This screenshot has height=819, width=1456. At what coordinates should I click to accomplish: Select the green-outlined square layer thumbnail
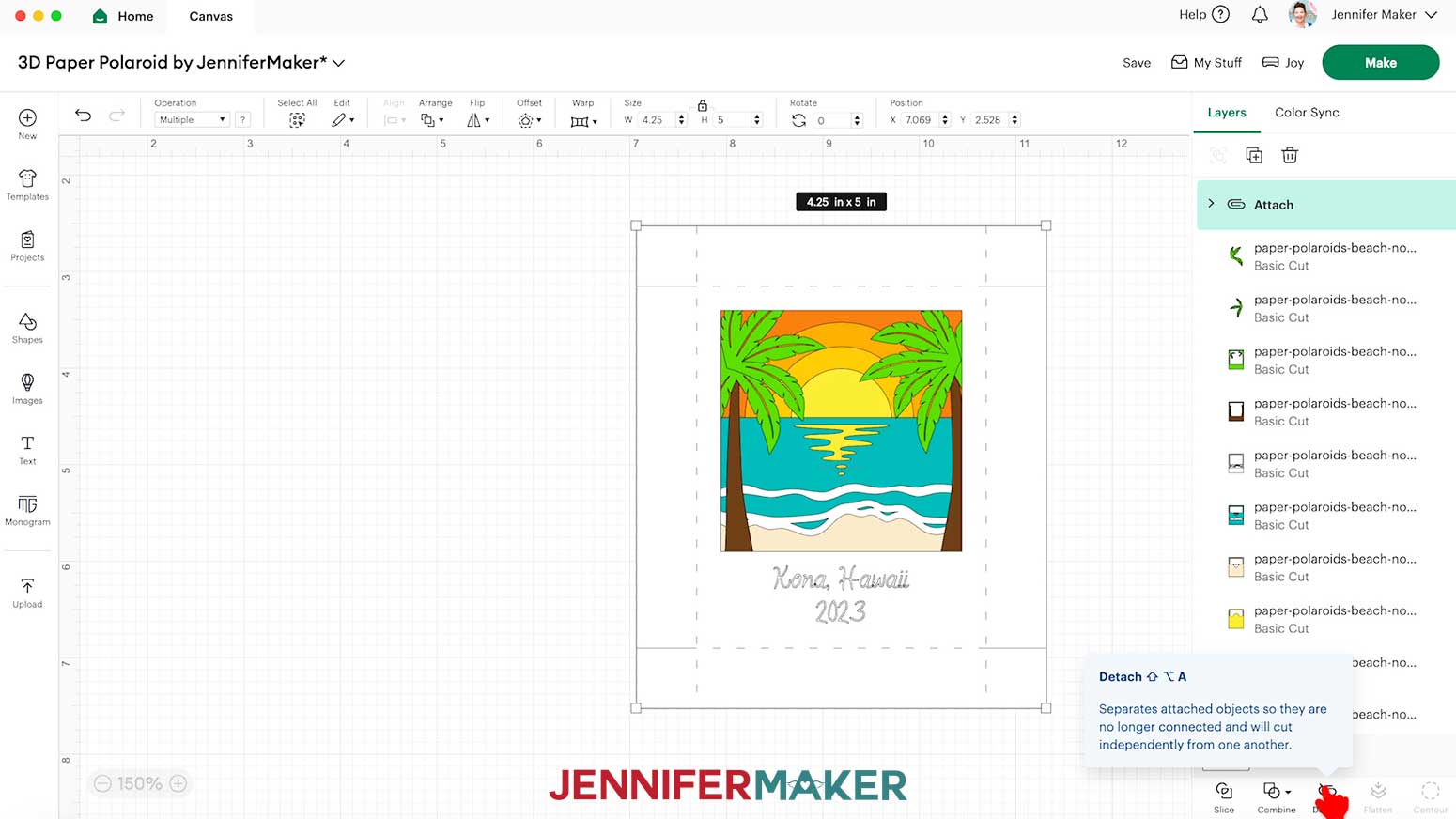point(1236,360)
